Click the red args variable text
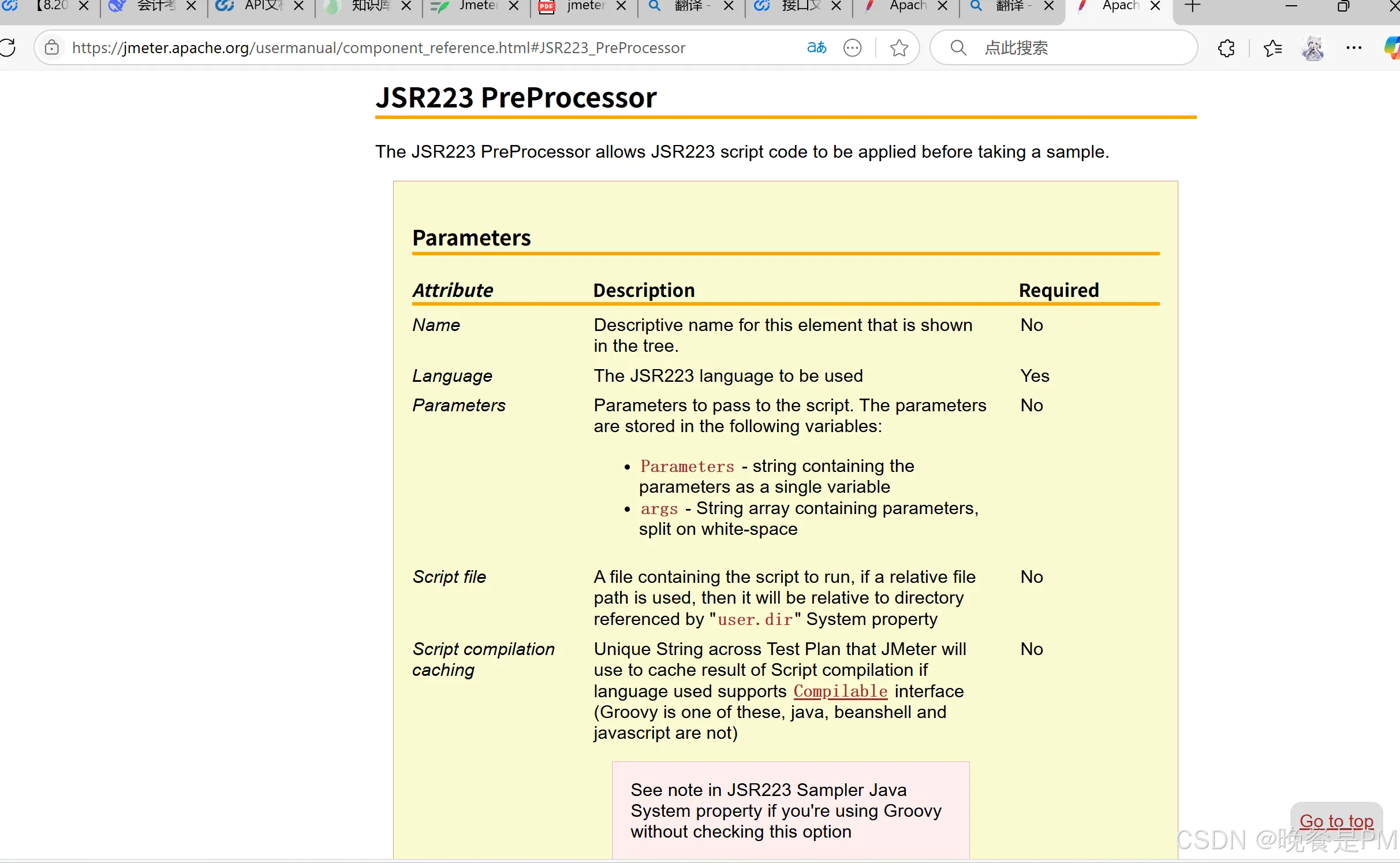Viewport: 1400px width, 863px height. click(x=659, y=509)
